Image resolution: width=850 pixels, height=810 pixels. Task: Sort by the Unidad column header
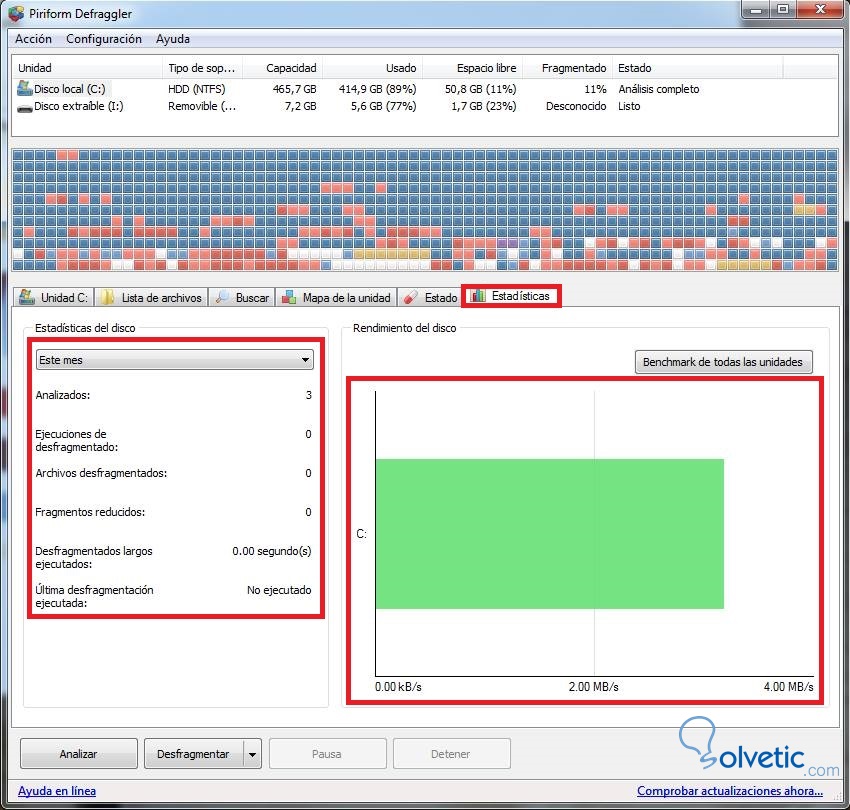coord(87,68)
